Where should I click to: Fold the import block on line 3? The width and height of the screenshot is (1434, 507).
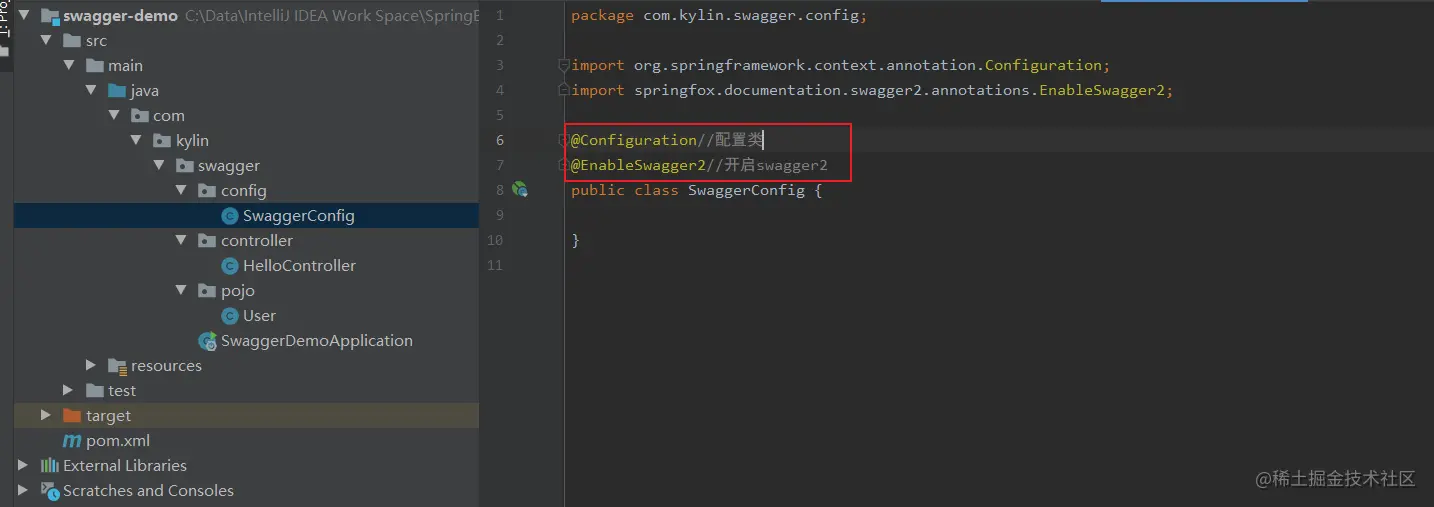tap(564, 66)
